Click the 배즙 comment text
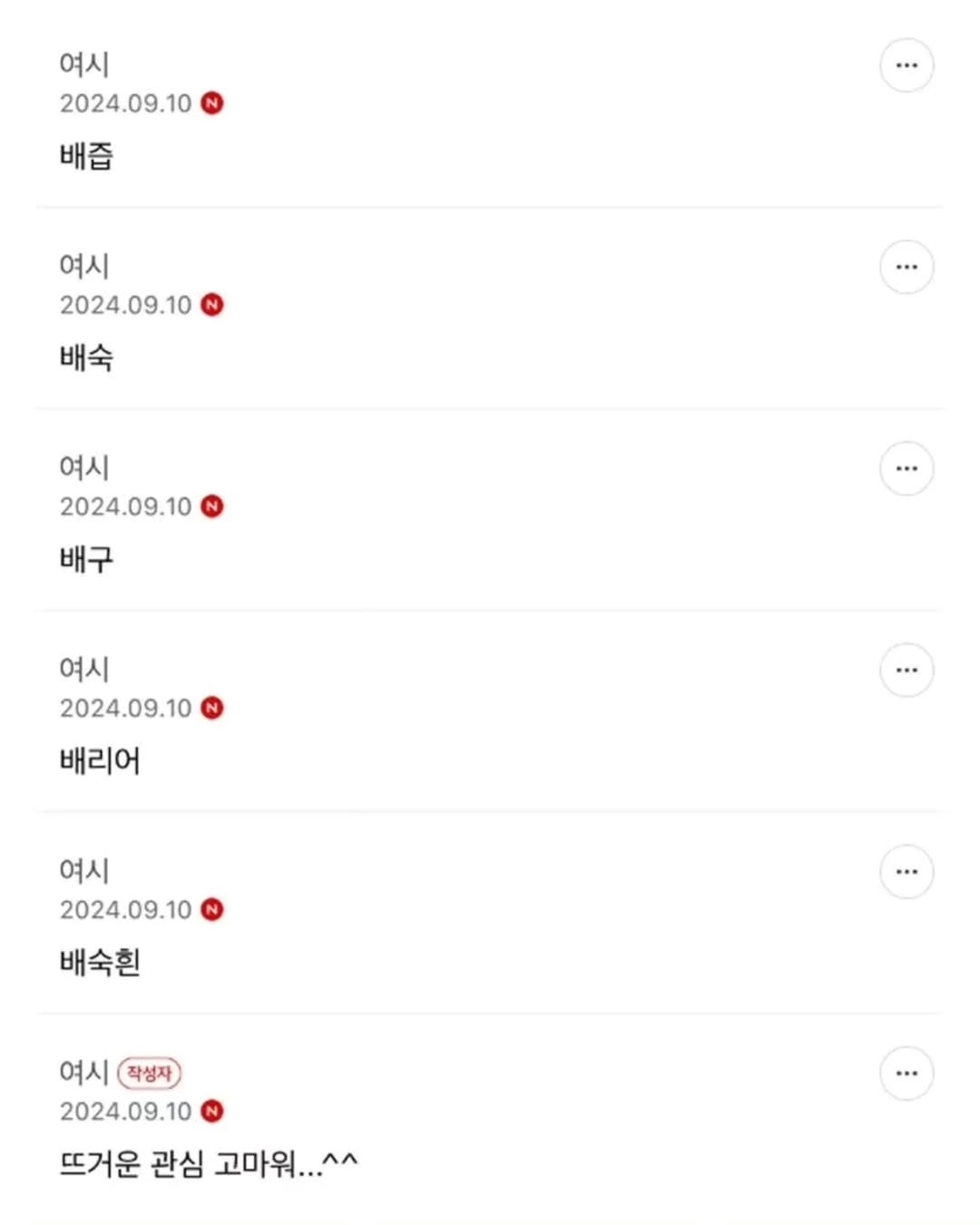 coord(87,156)
